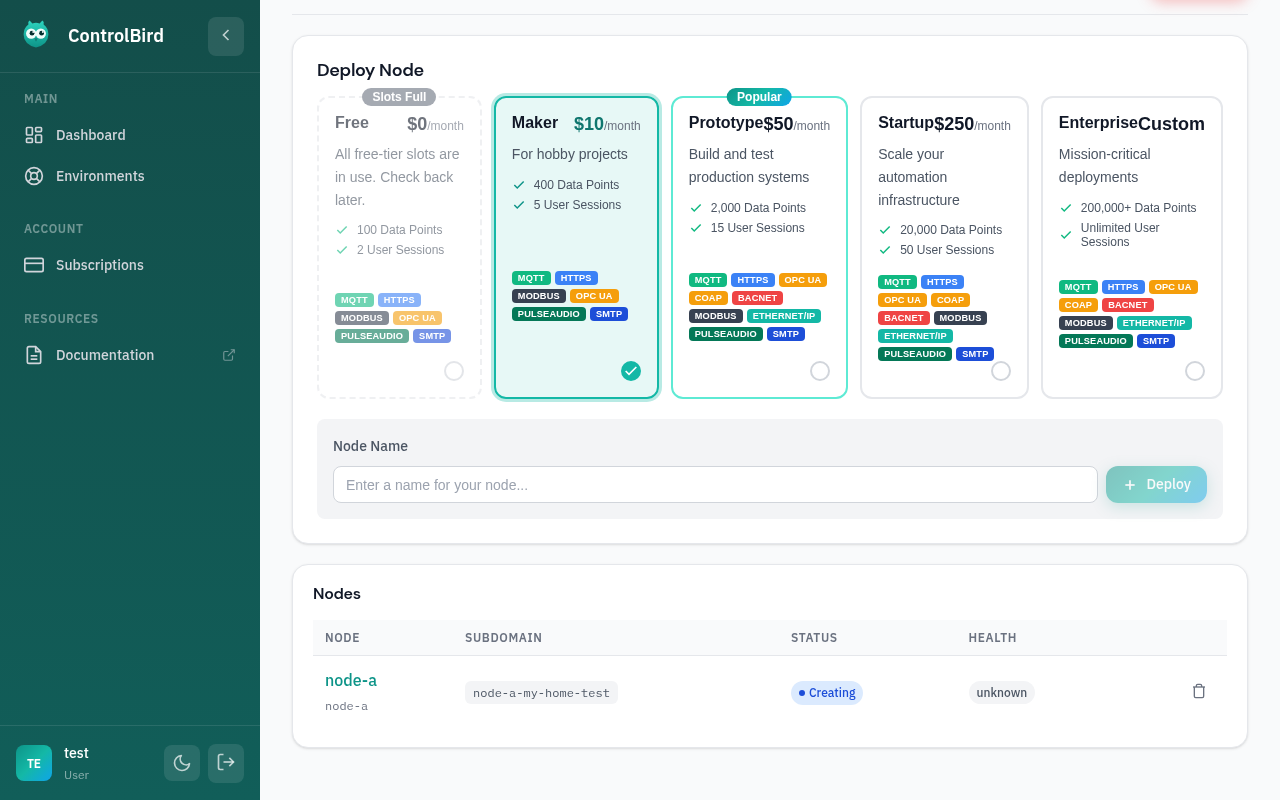1280x800 pixels.
Task: Click the Deploy button
Action: (x=1156, y=485)
